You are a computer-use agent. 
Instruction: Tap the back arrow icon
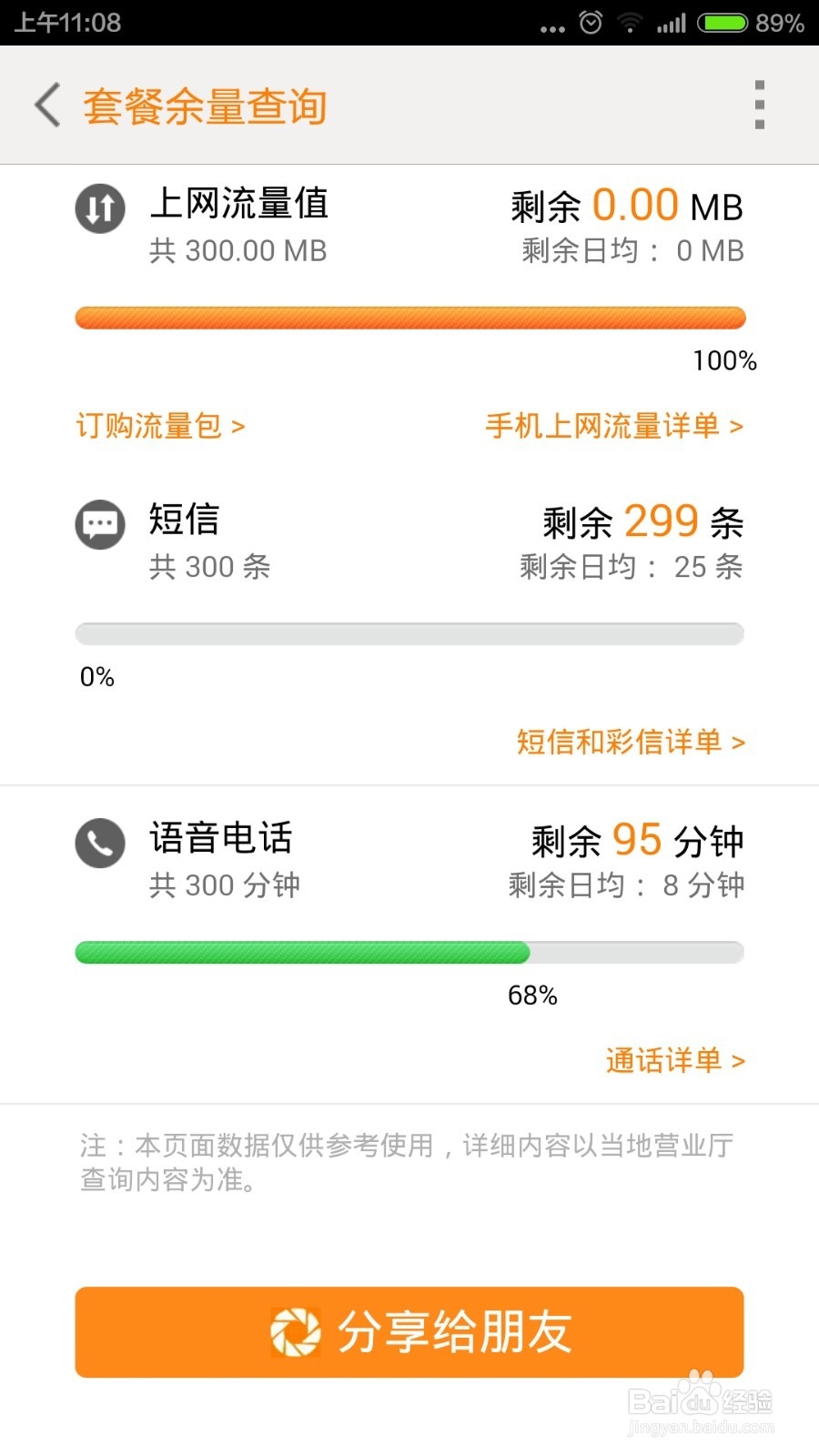[47, 105]
